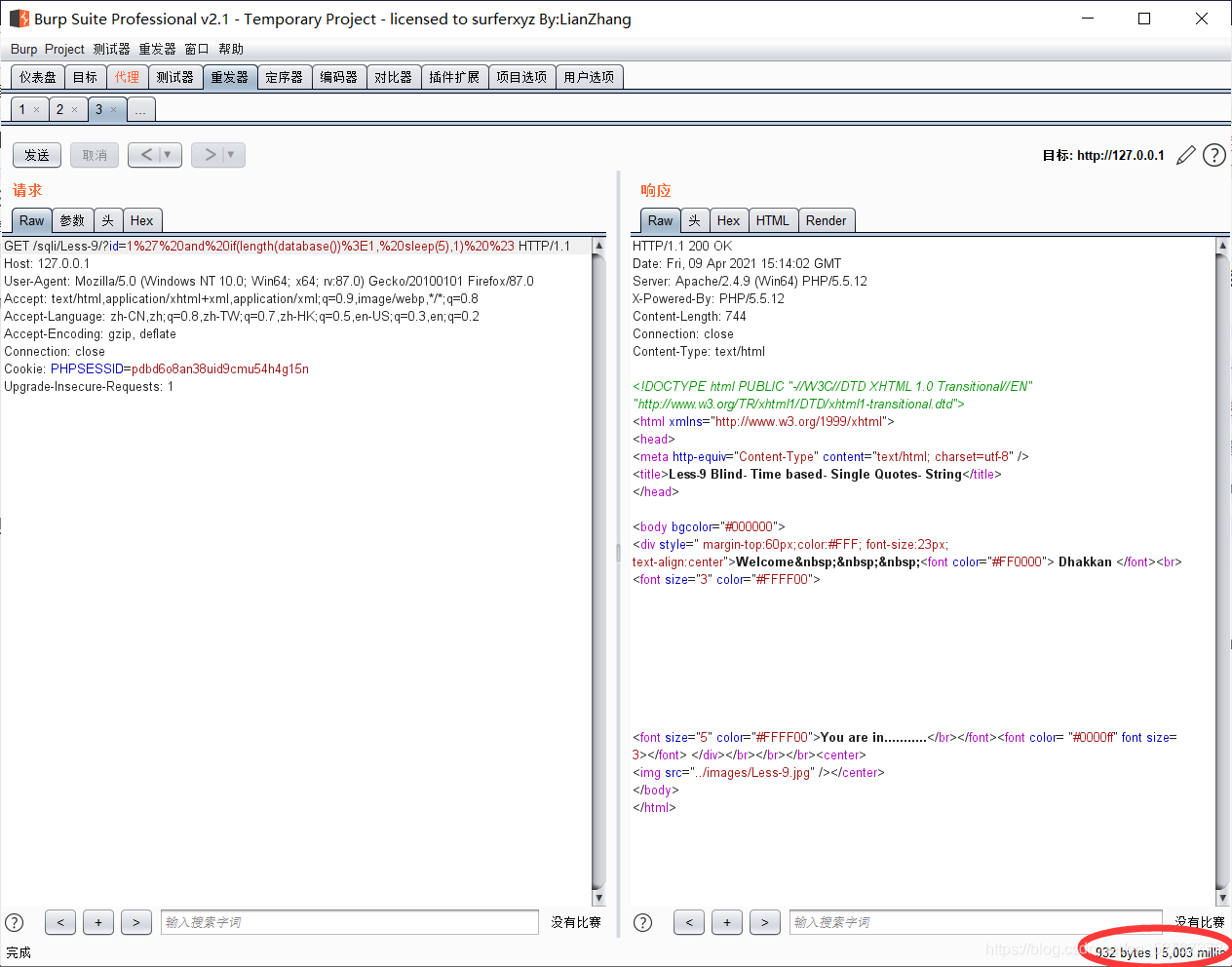Click the Burp Suite logo icon in title bar
Viewport: 1232px width, 967px height.
click(19, 19)
